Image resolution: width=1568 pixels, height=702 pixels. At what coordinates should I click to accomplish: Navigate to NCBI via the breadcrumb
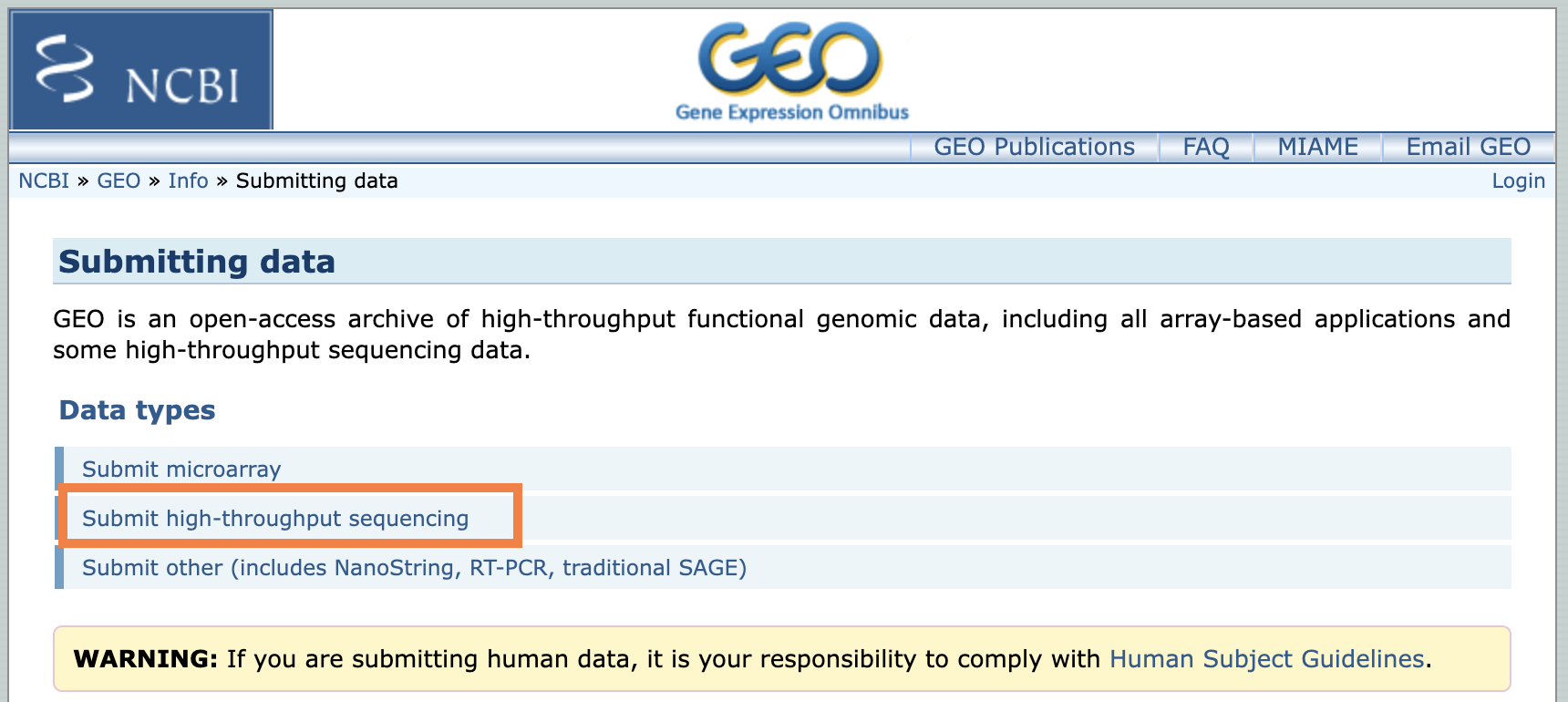[x=44, y=181]
